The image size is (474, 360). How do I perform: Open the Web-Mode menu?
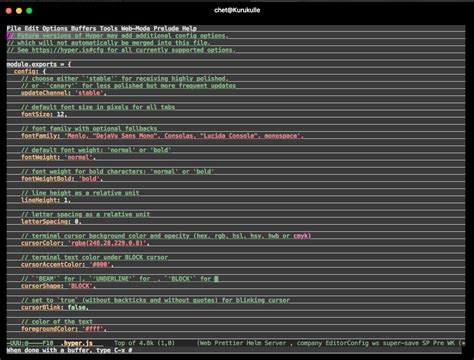tap(135, 28)
